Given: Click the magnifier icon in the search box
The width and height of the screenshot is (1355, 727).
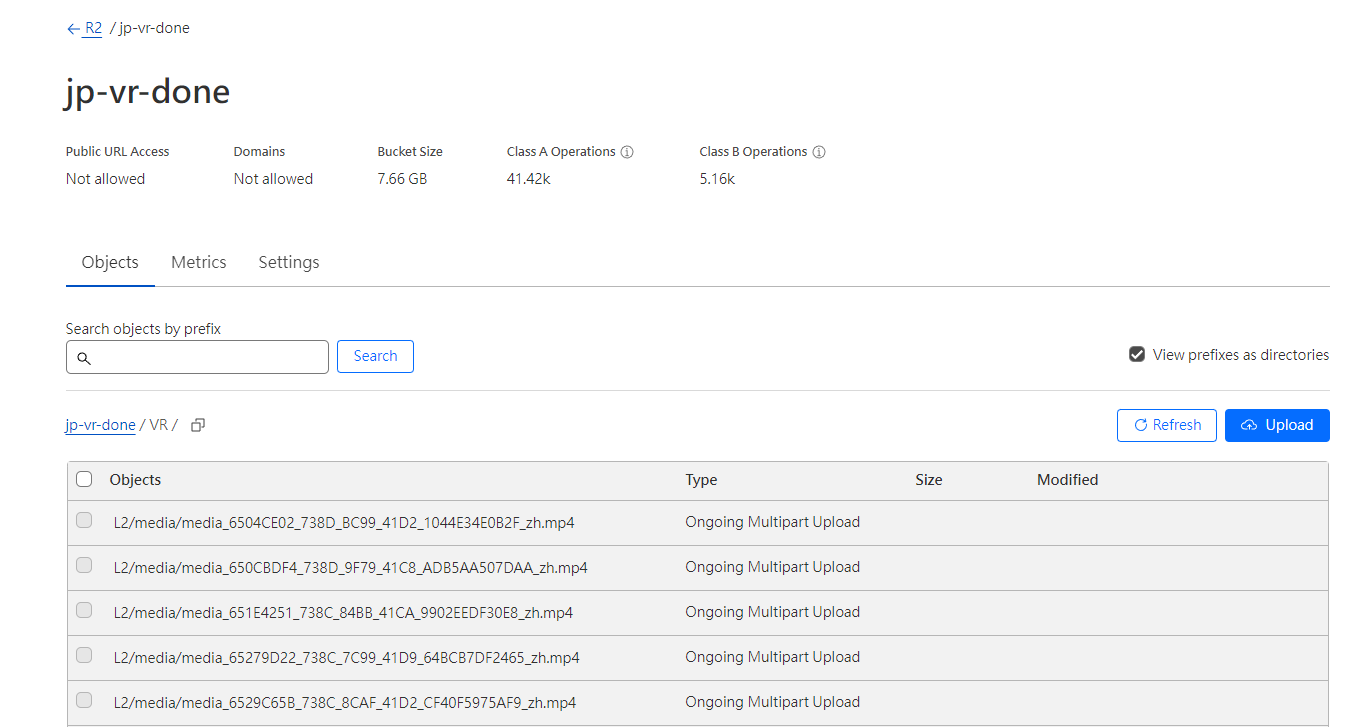Looking at the screenshot, I should pos(84,358).
